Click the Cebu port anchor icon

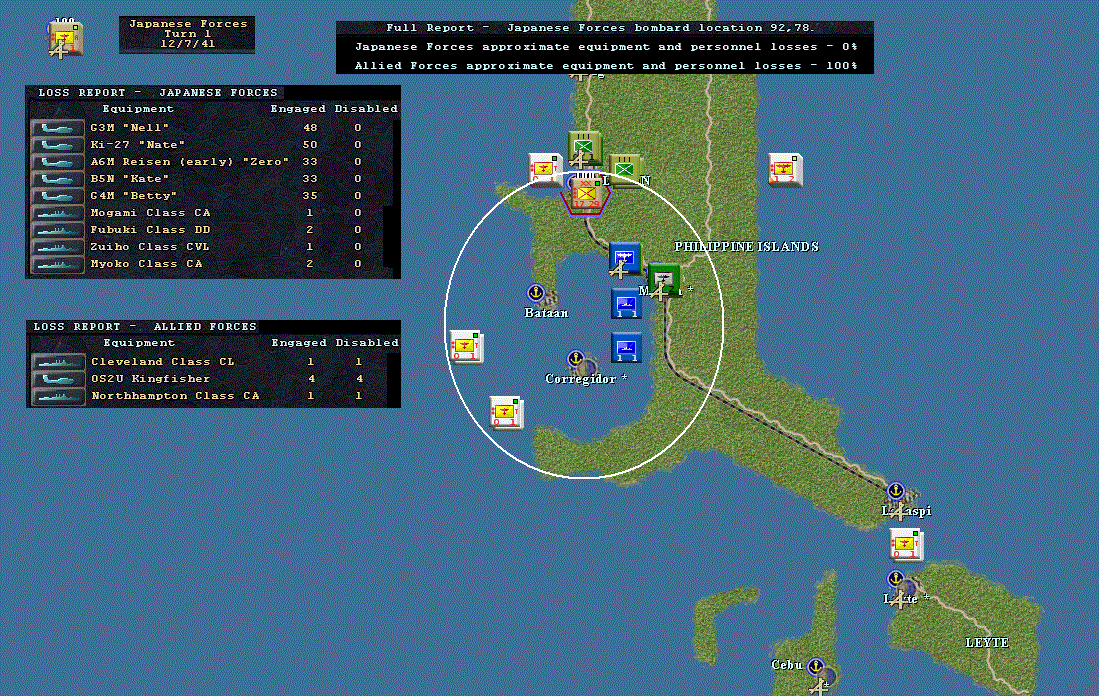tap(815, 666)
